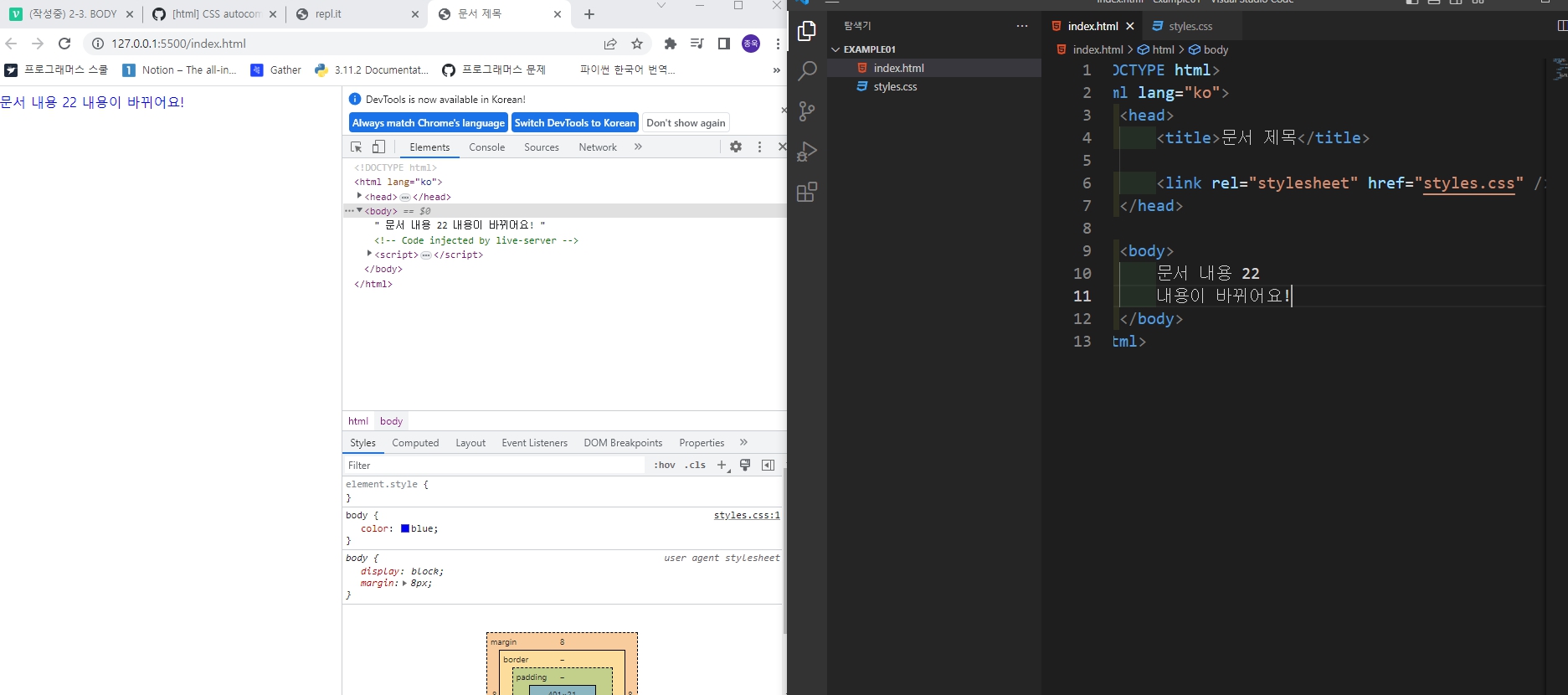
Task: Close the index.html editor tab
Action: click(1129, 26)
